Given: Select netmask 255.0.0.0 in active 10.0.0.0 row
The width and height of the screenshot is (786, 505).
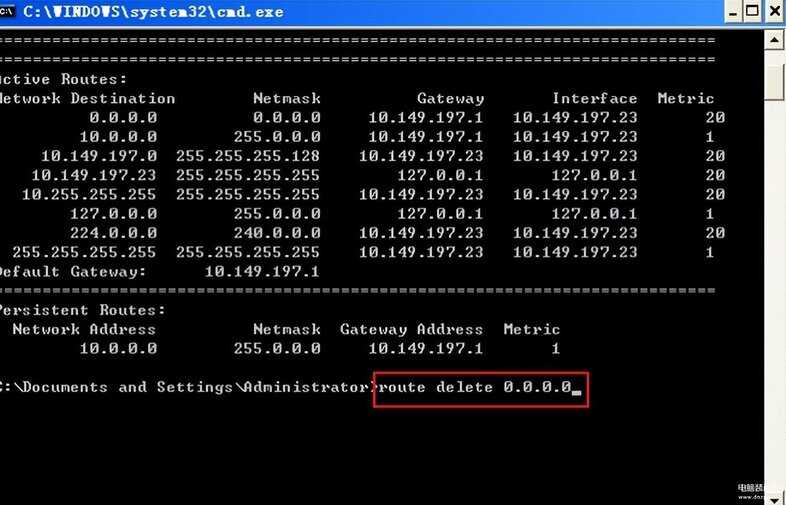Looking at the screenshot, I should pyautogui.click(x=277, y=136).
